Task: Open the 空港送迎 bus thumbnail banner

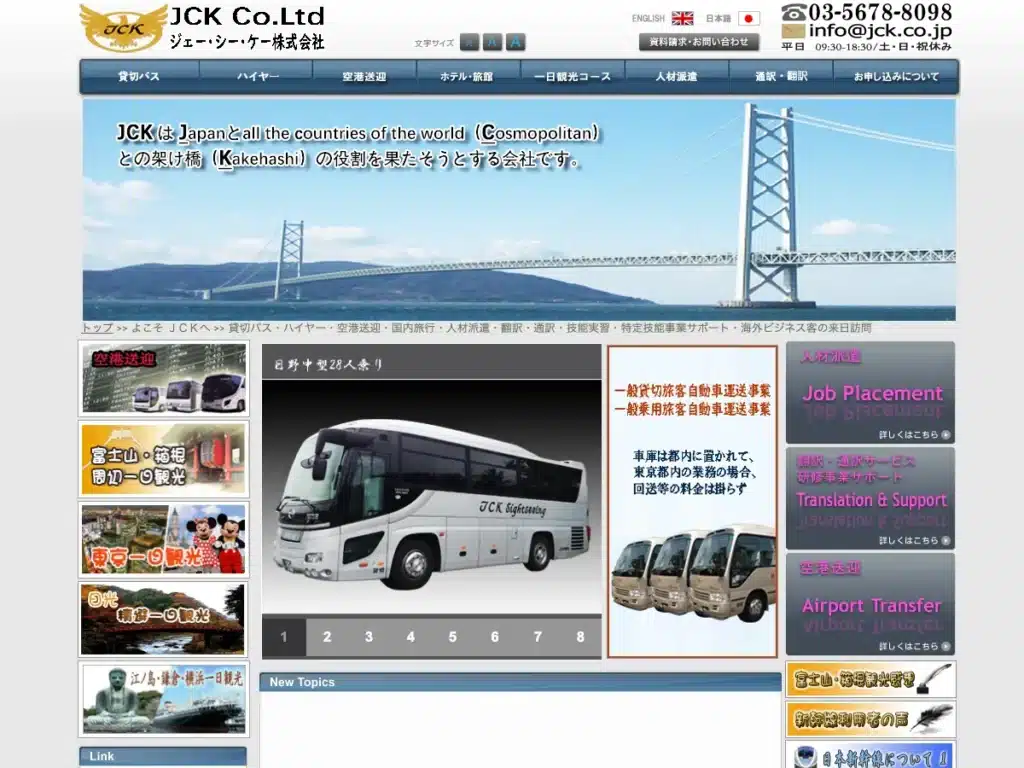Action: click(163, 379)
